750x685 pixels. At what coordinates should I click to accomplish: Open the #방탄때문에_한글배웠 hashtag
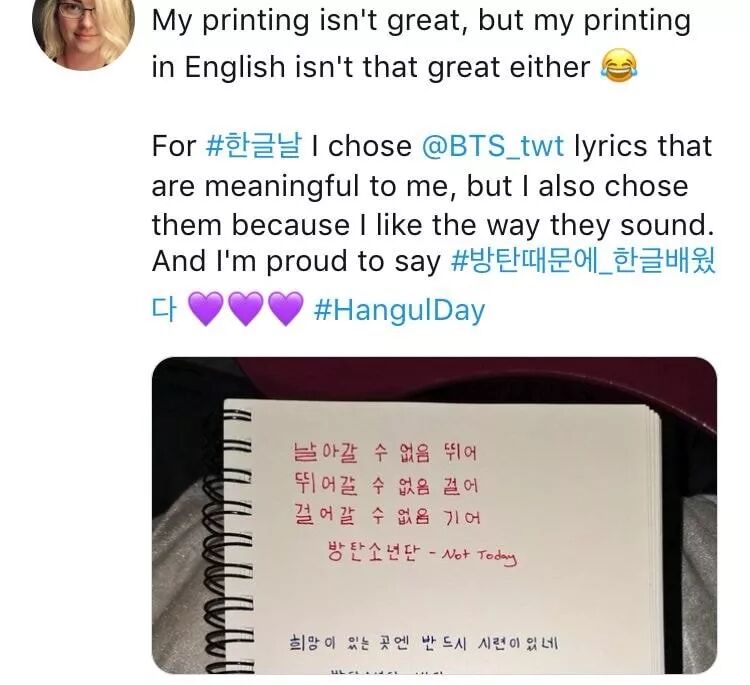pyautogui.click(x=584, y=261)
